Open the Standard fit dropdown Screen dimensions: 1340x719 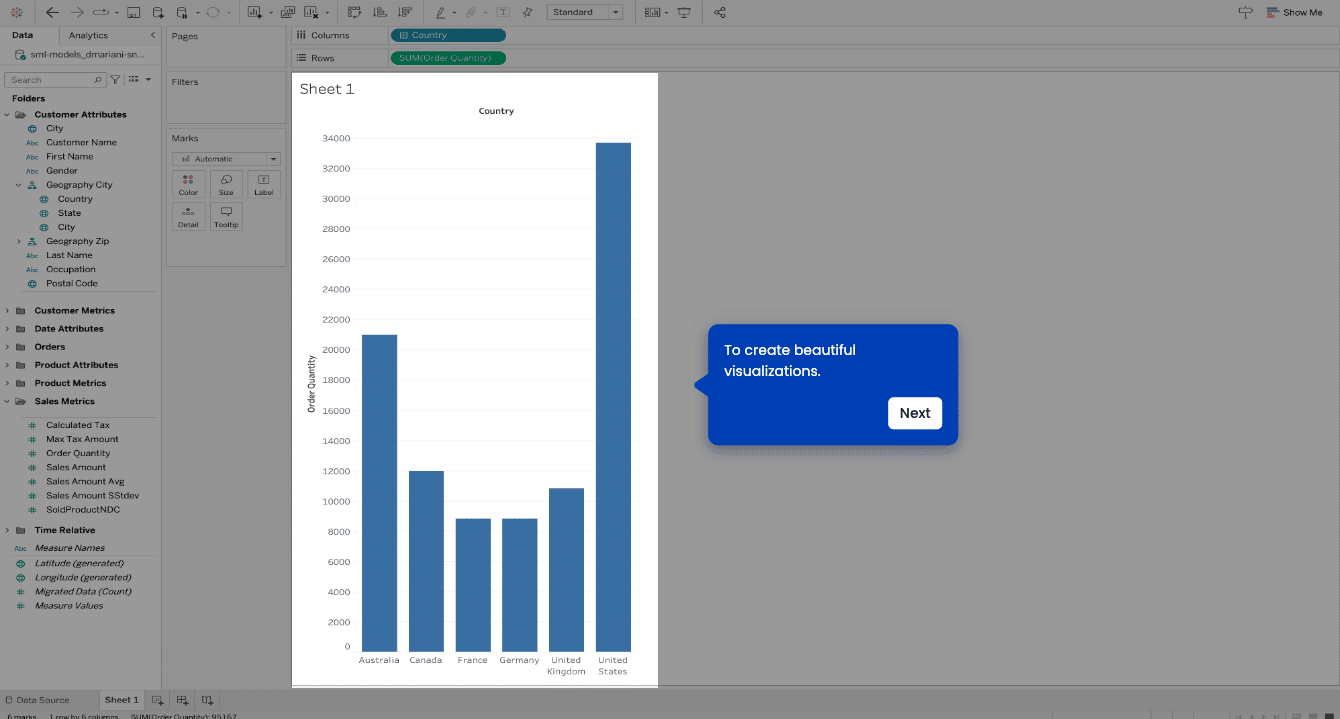pos(585,12)
